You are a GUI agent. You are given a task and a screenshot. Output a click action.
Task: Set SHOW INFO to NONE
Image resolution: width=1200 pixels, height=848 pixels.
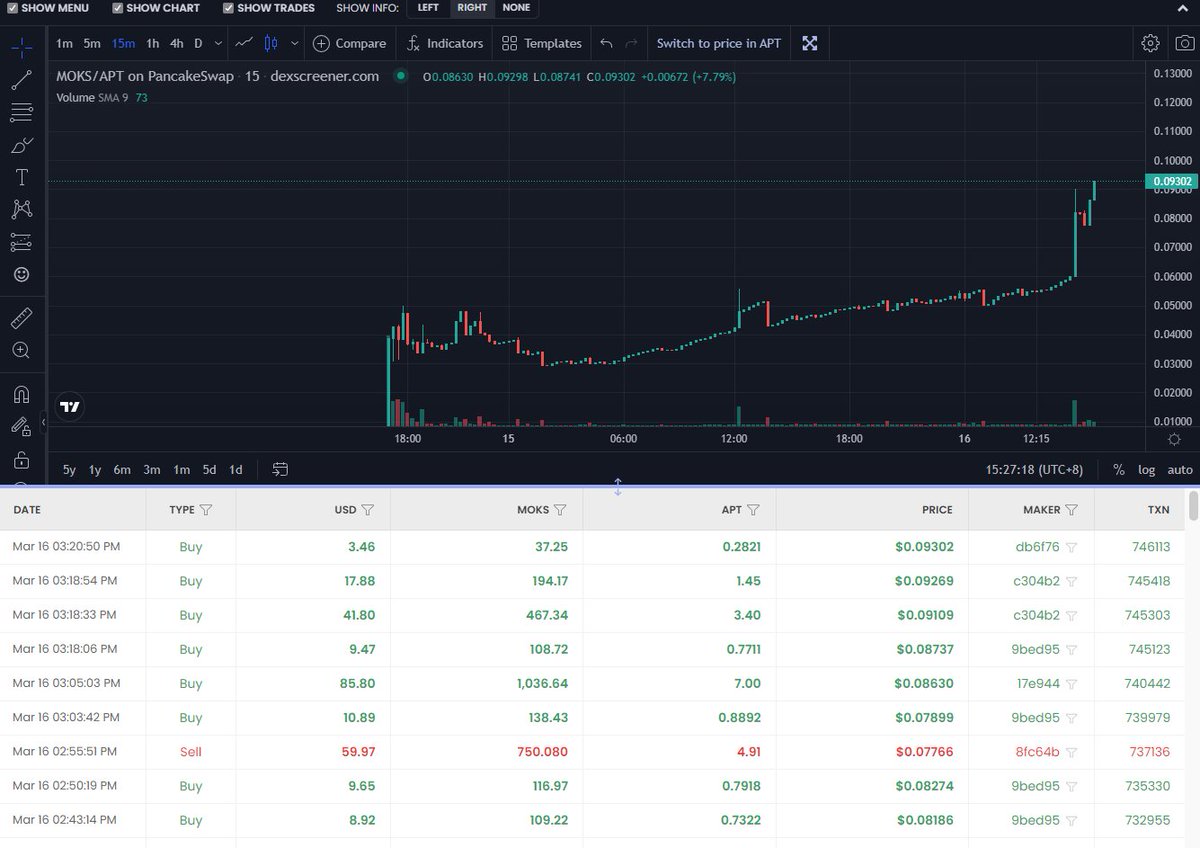click(x=516, y=8)
